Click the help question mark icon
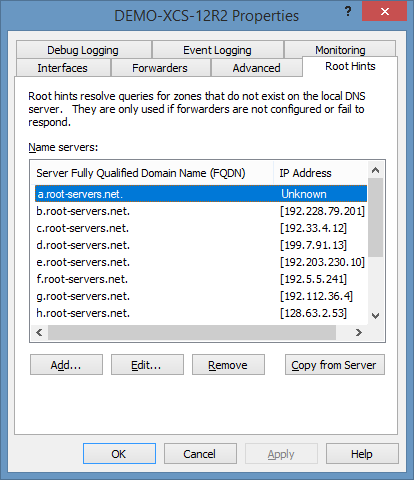Screen dimensions: 414x480 tap(348, 12)
